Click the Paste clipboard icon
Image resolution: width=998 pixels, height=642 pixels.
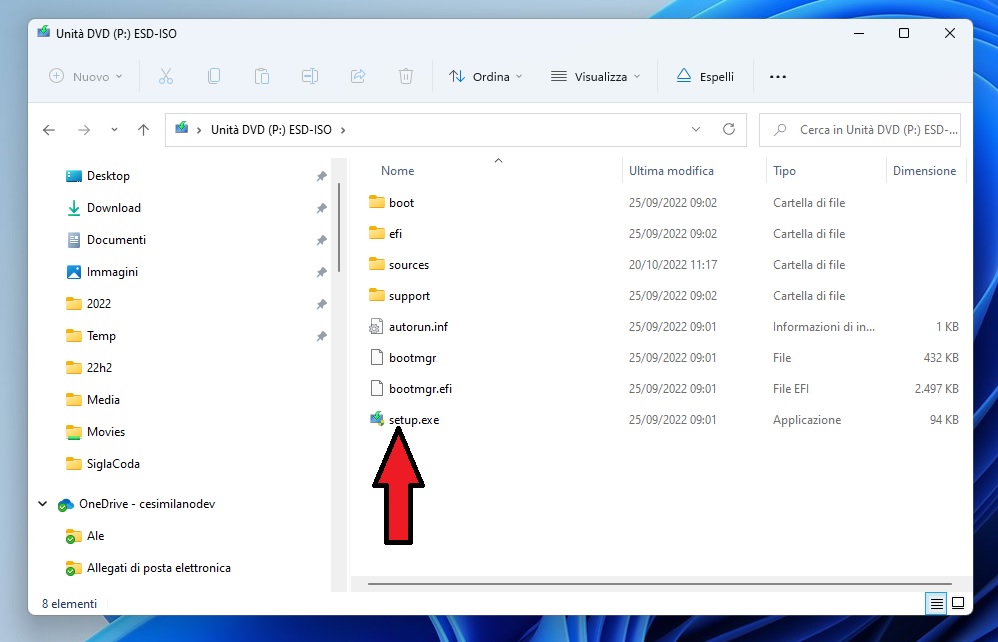262,76
